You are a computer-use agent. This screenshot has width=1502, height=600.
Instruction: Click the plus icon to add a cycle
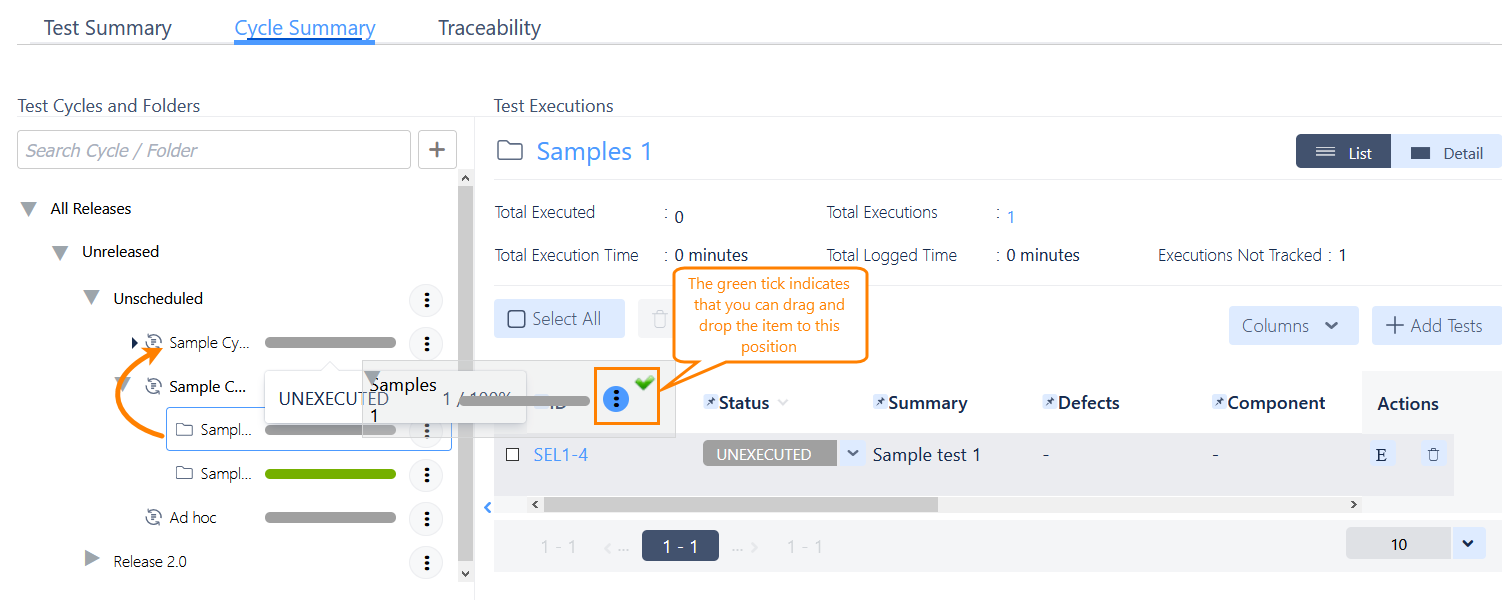pyautogui.click(x=437, y=148)
